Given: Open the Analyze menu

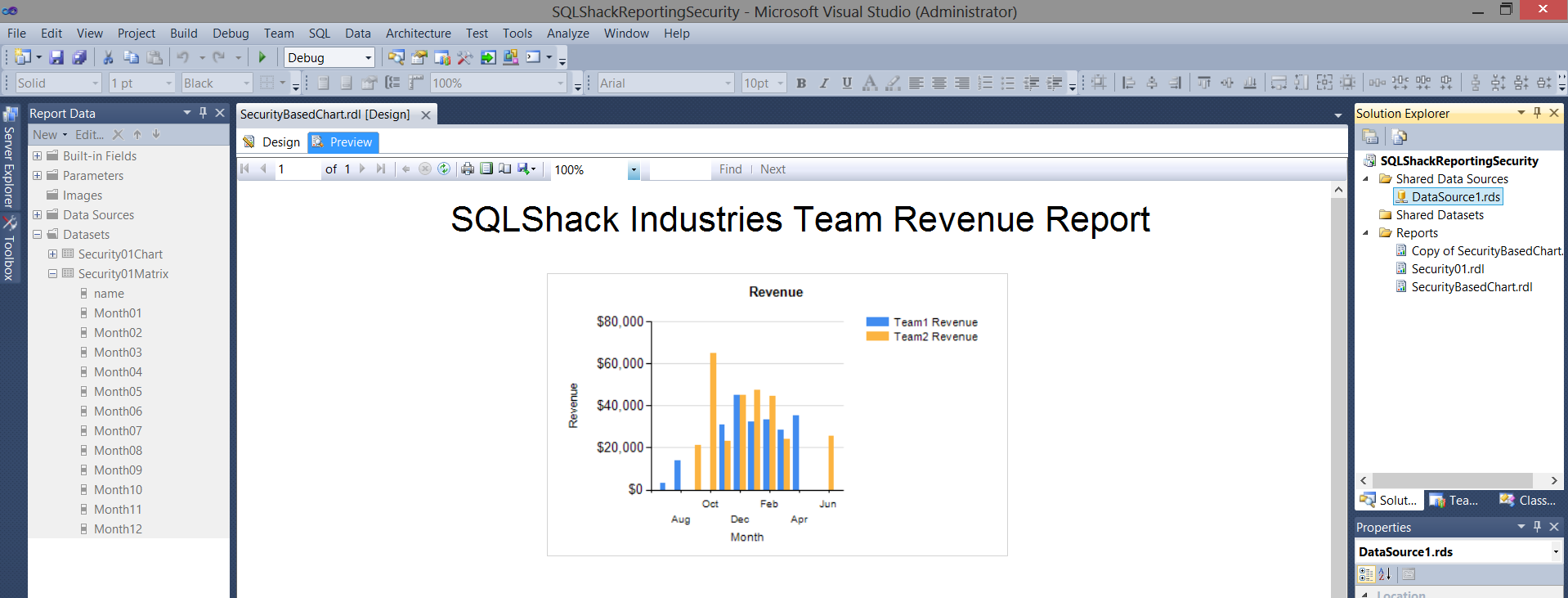Looking at the screenshot, I should tap(568, 33).
